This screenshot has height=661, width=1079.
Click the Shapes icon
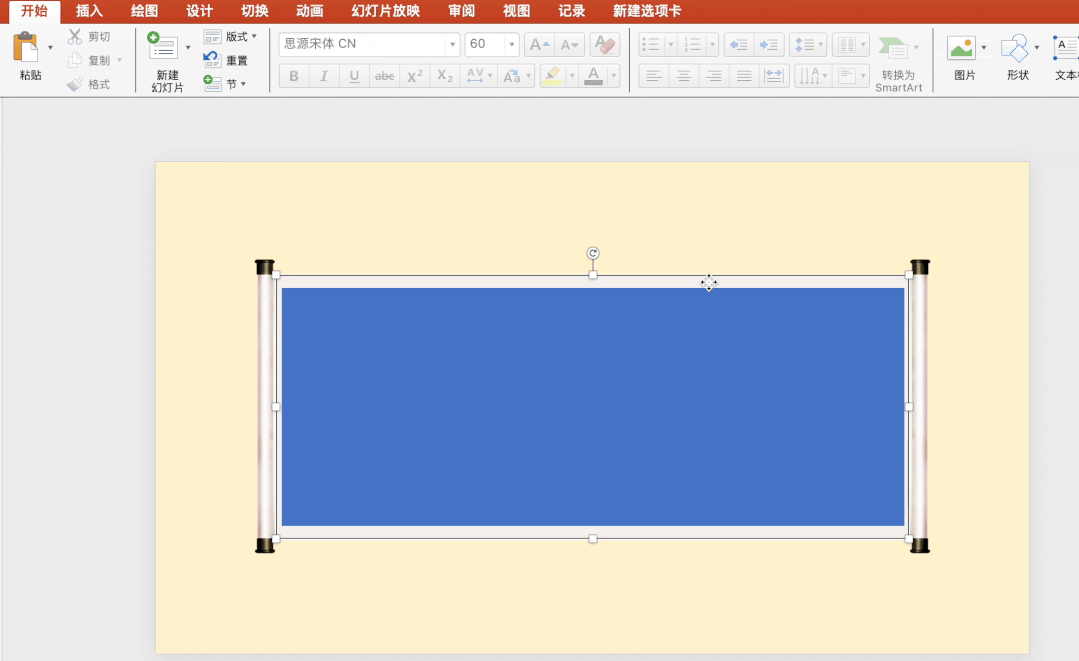click(x=1015, y=48)
